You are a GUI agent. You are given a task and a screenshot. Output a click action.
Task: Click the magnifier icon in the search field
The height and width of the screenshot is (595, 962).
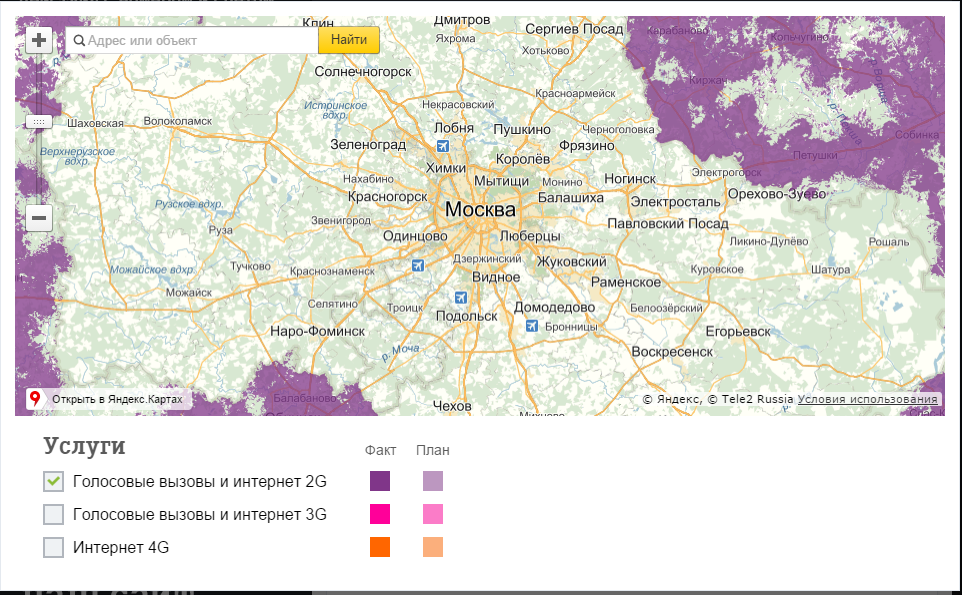tap(79, 40)
